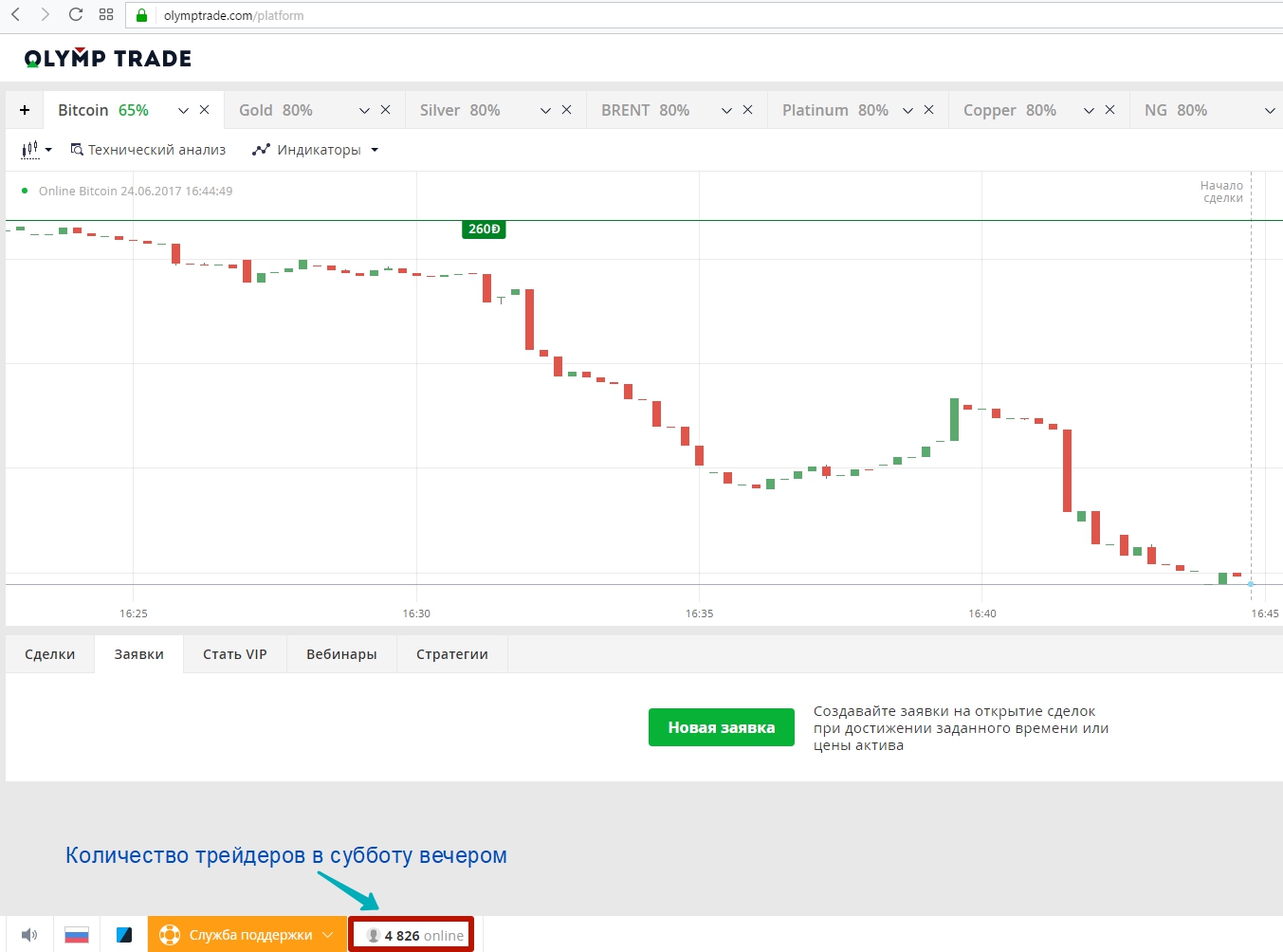Close the BRENT asset tab
This screenshot has width=1283, height=952.
747,110
